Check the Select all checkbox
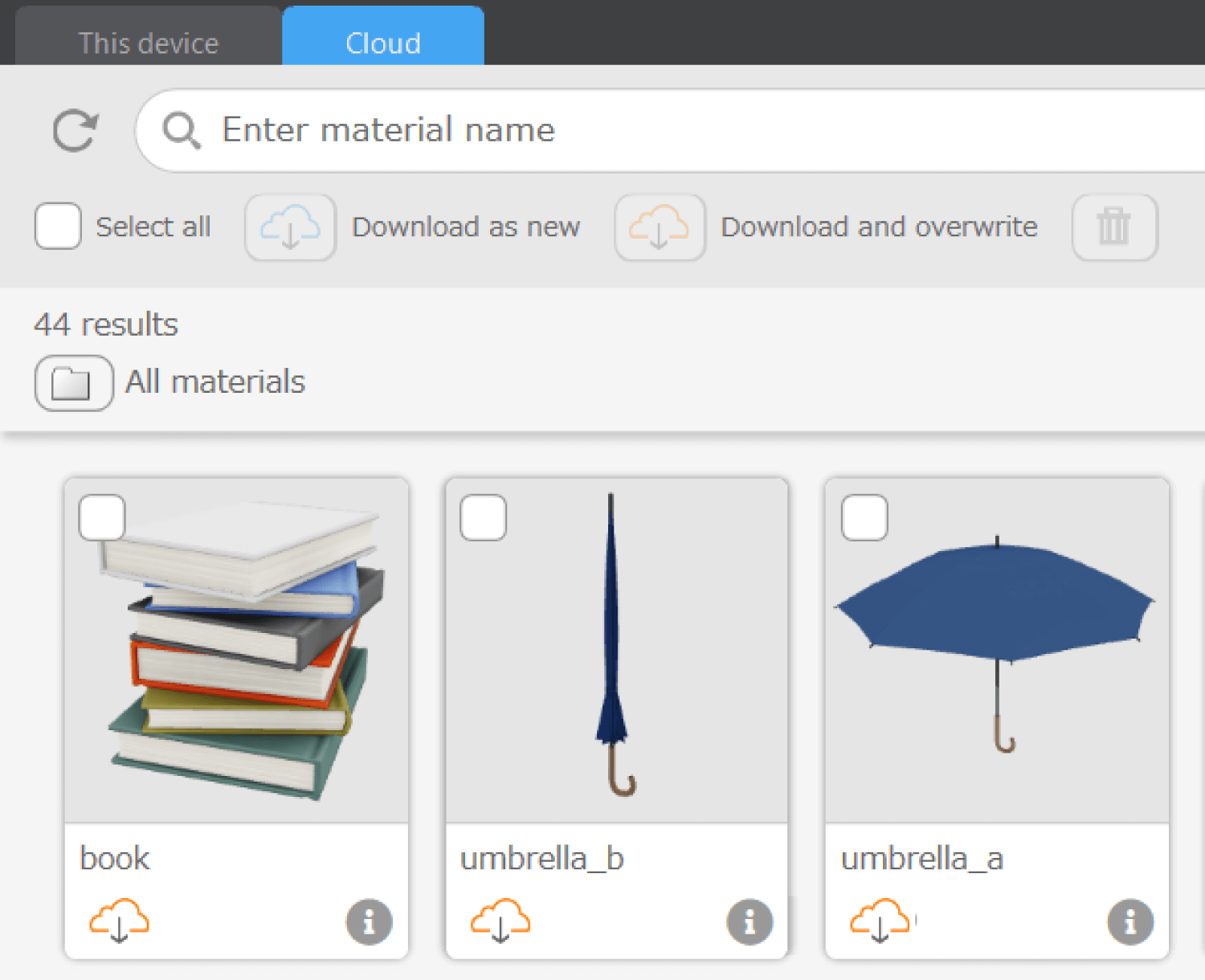Screen dimensions: 1205x980 click(58, 227)
